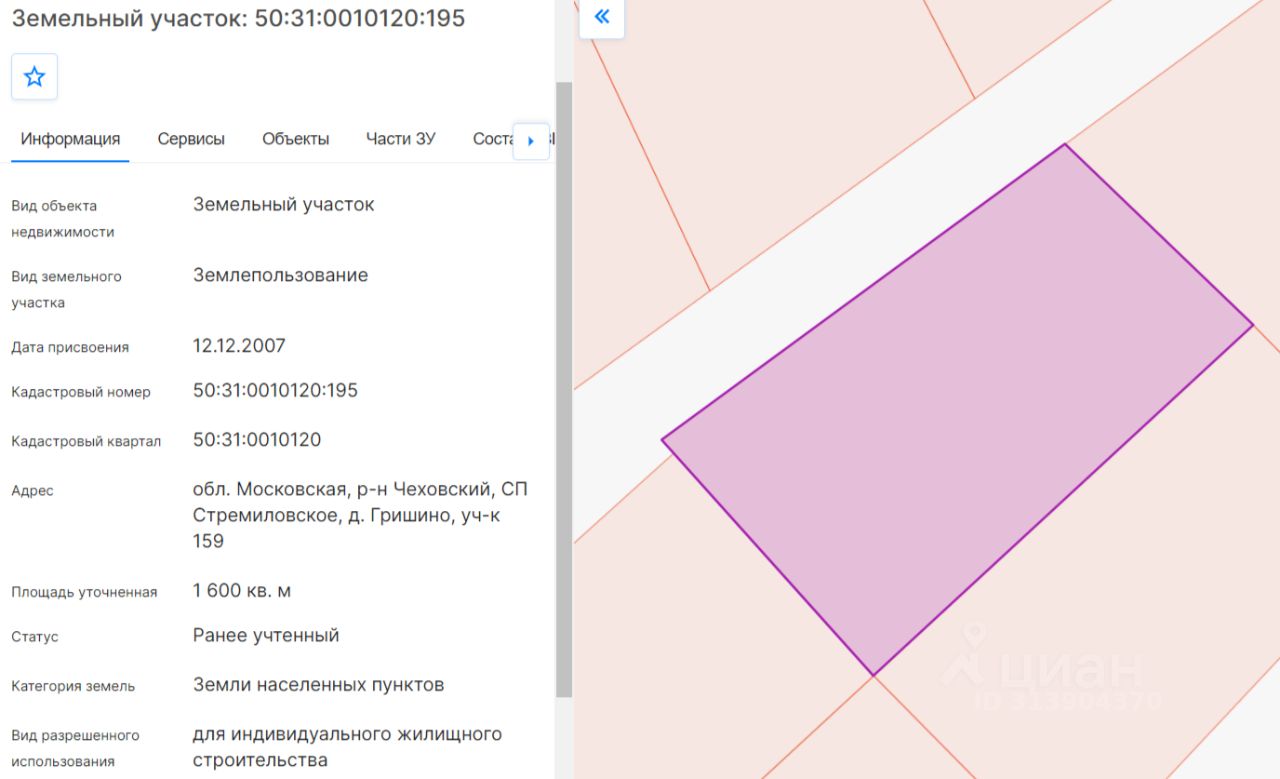Click the assignment date 12.12.2007

click(x=239, y=346)
